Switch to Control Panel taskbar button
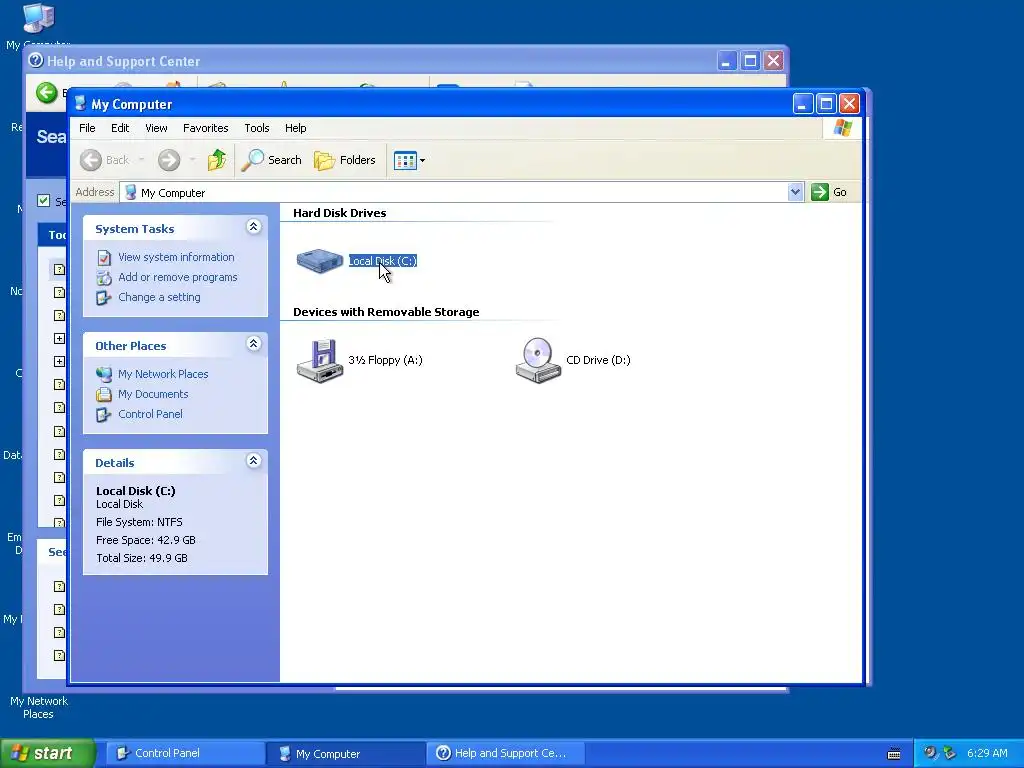This screenshot has width=1024, height=768. coord(184,753)
